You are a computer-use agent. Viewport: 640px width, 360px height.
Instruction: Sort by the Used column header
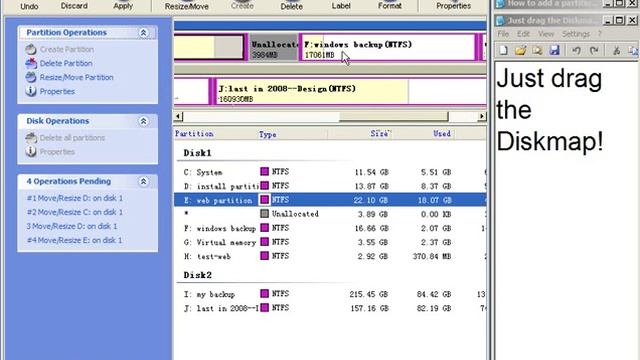442,134
